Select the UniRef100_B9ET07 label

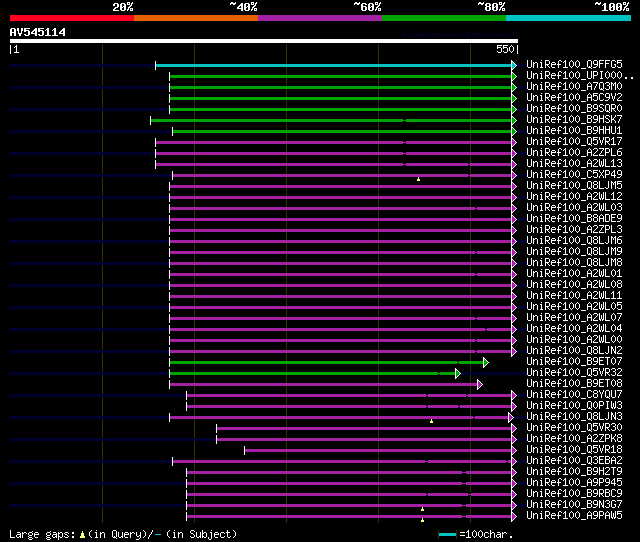pos(574,362)
